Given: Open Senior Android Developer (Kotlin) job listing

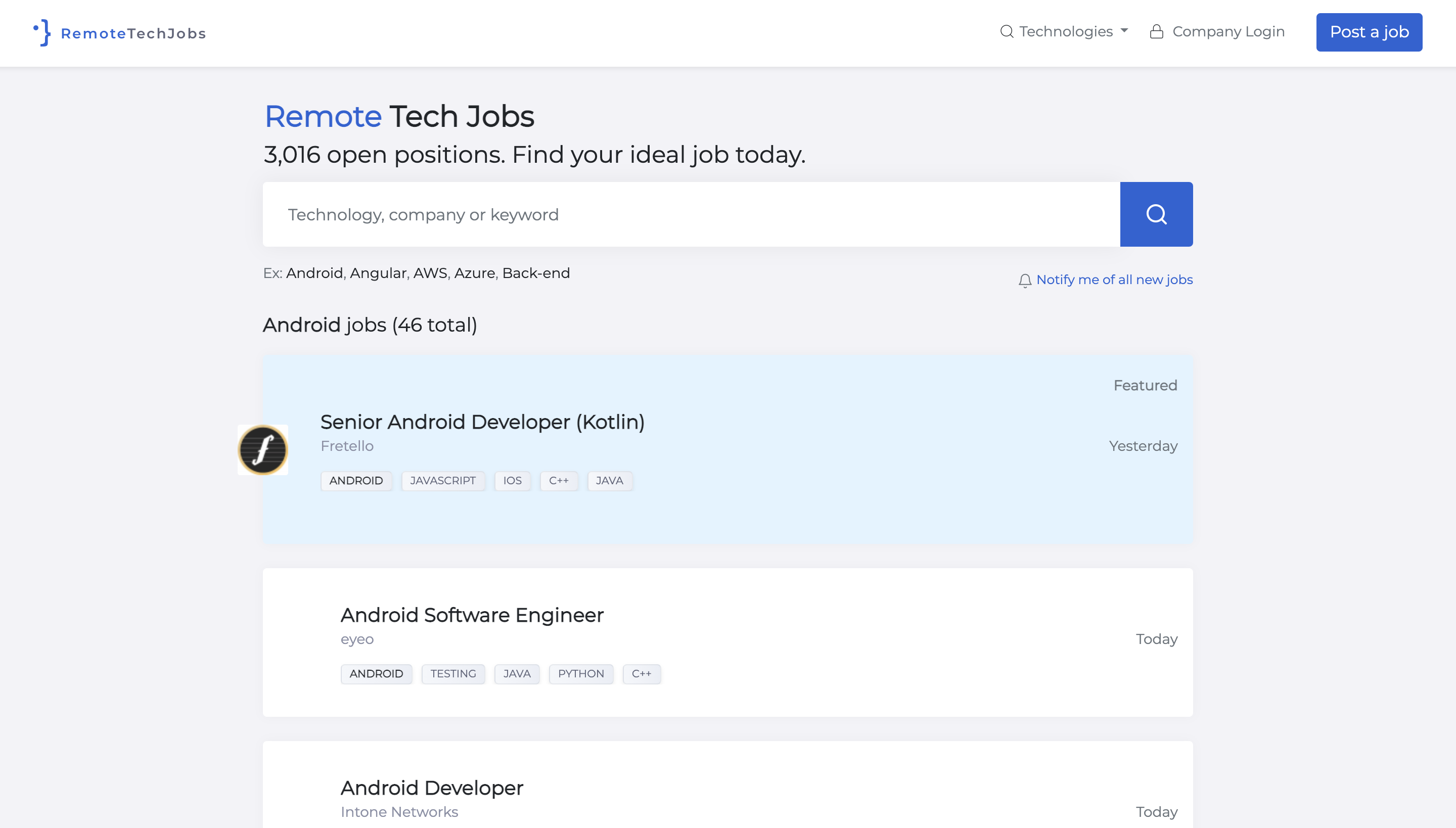Looking at the screenshot, I should (x=482, y=422).
